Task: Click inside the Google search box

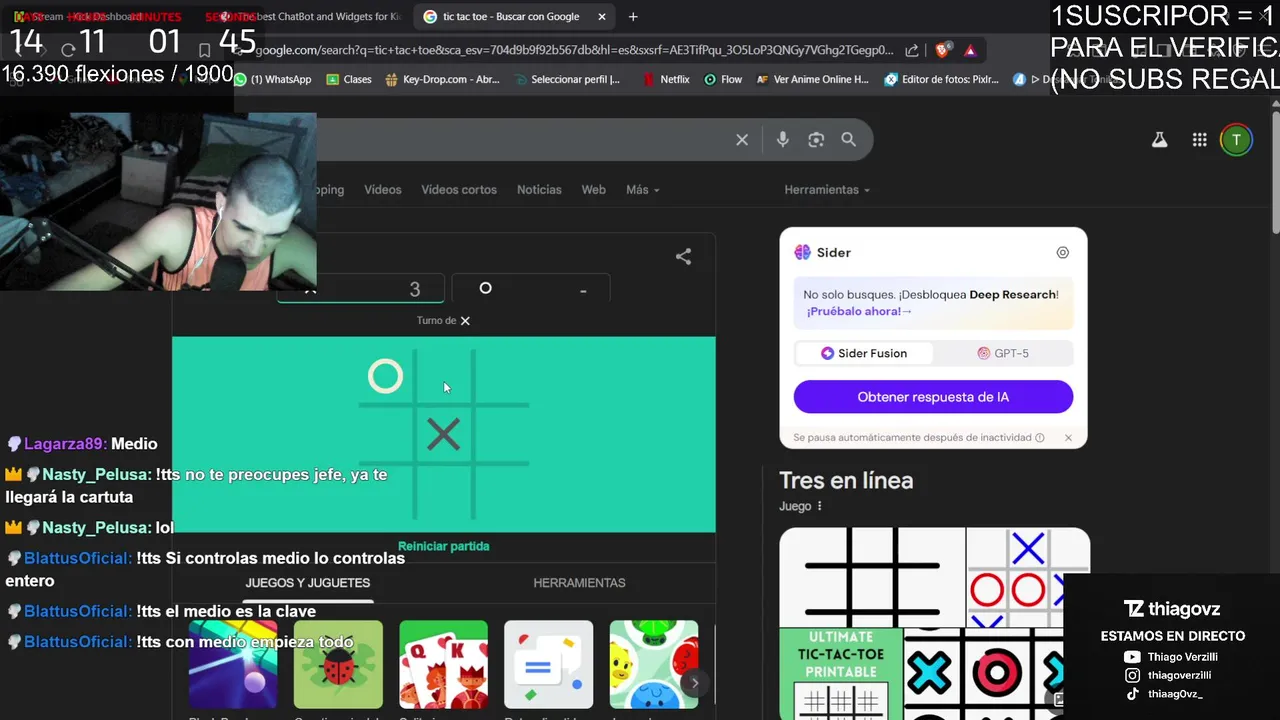Action: pyautogui.click(x=520, y=140)
